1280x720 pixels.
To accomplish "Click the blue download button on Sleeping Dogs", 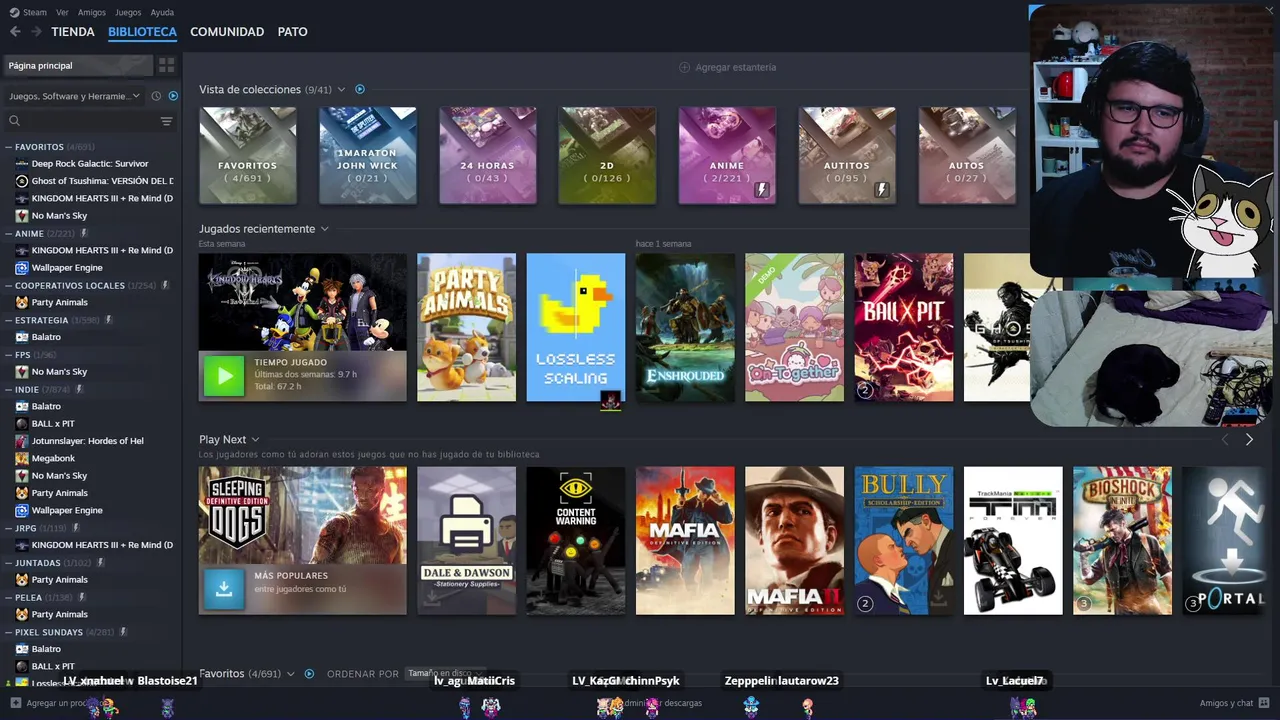I will click(224, 590).
